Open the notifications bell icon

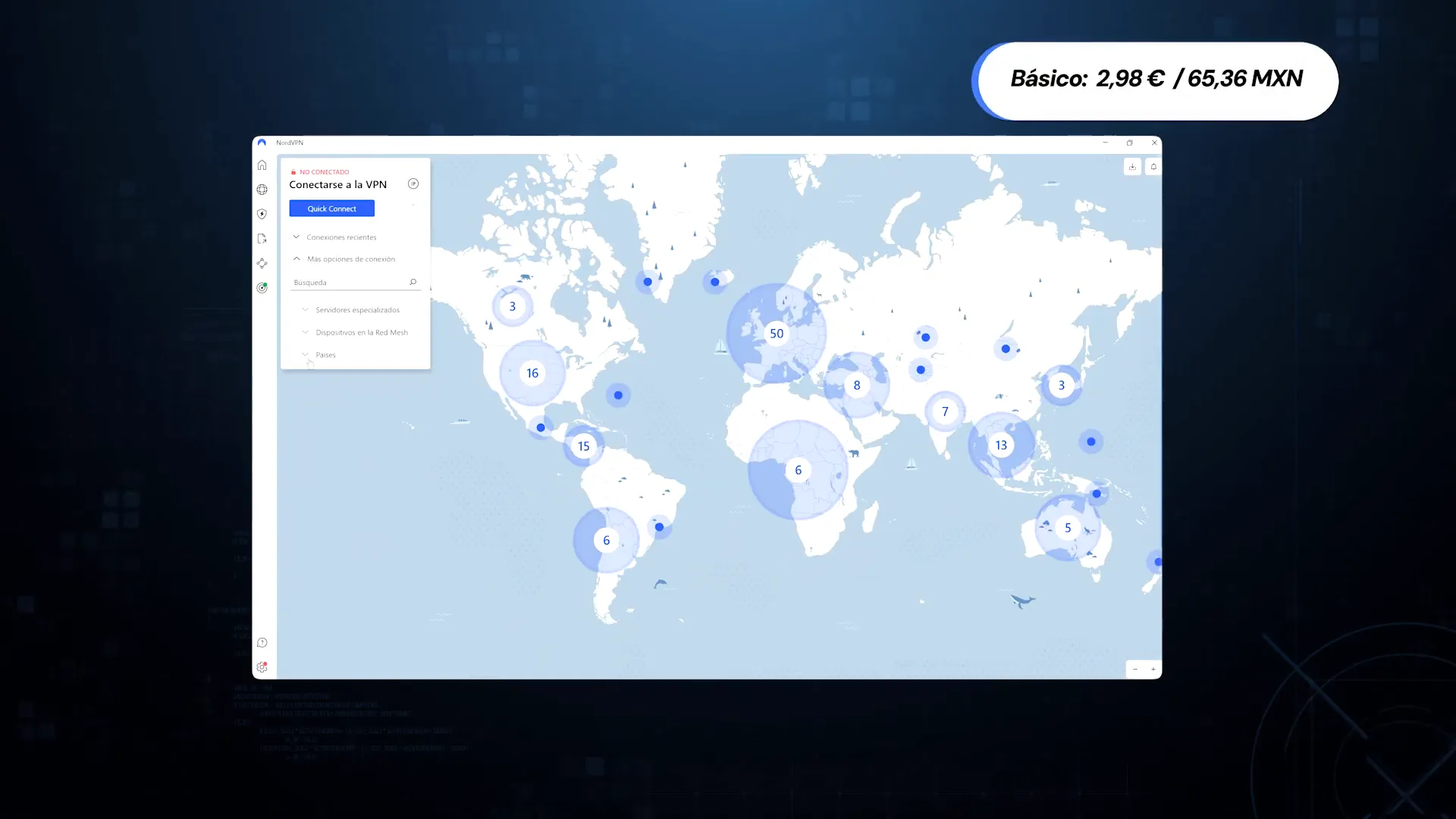coord(1153,167)
